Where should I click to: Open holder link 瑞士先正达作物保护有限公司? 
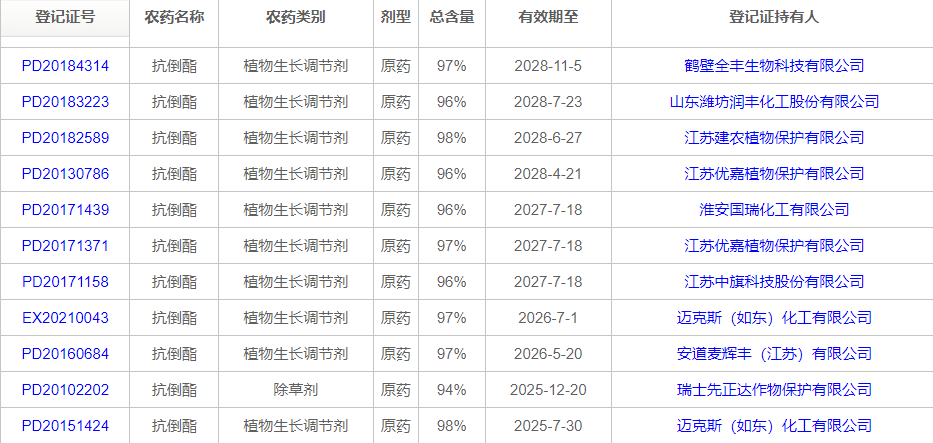tap(774, 390)
